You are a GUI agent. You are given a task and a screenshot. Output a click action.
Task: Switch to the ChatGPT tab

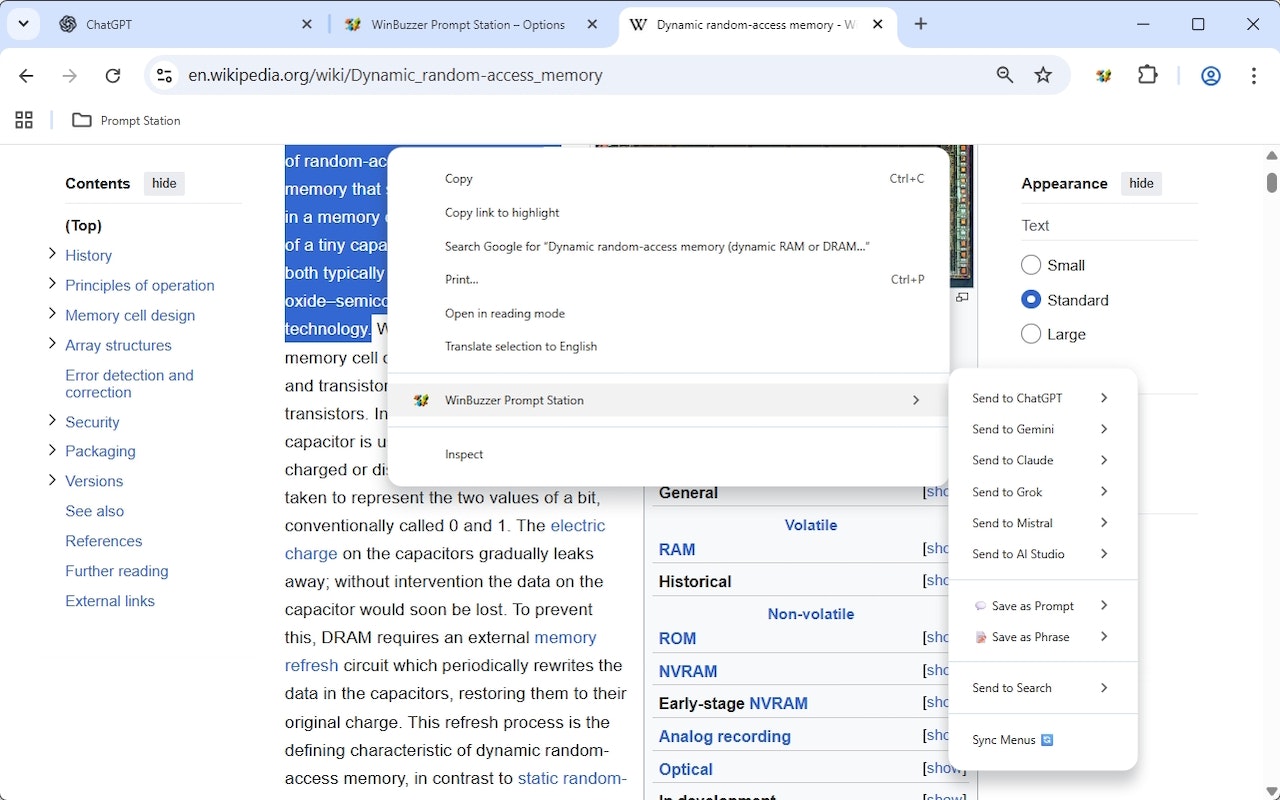[x=186, y=24]
